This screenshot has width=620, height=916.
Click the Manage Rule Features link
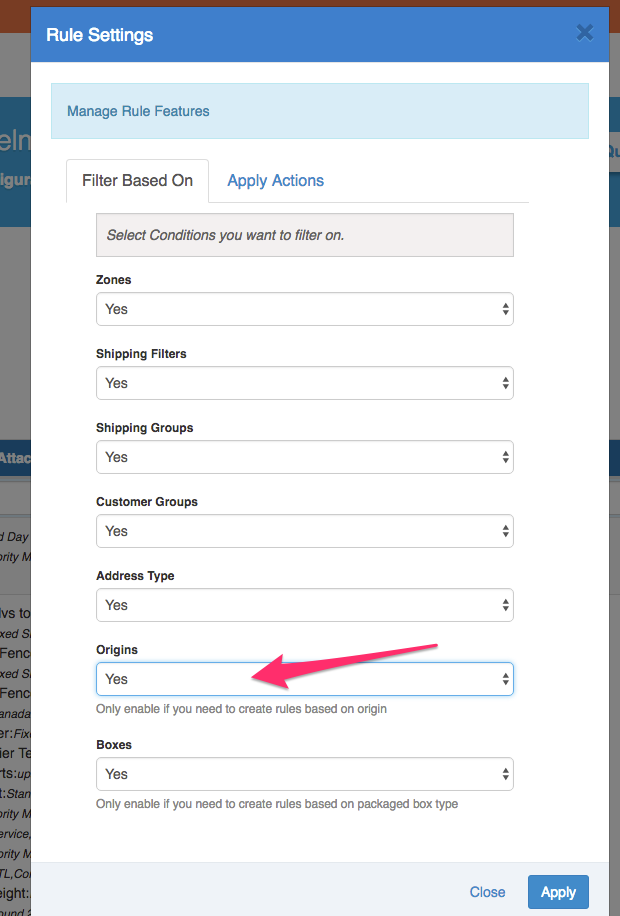coord(138,111)
